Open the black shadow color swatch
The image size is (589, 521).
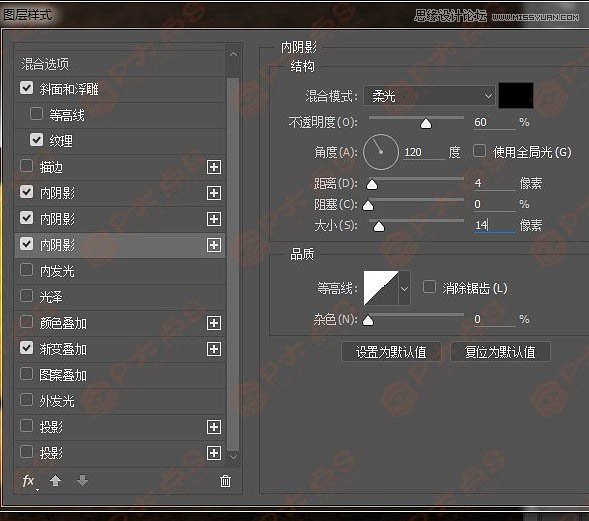coord(516,96)
